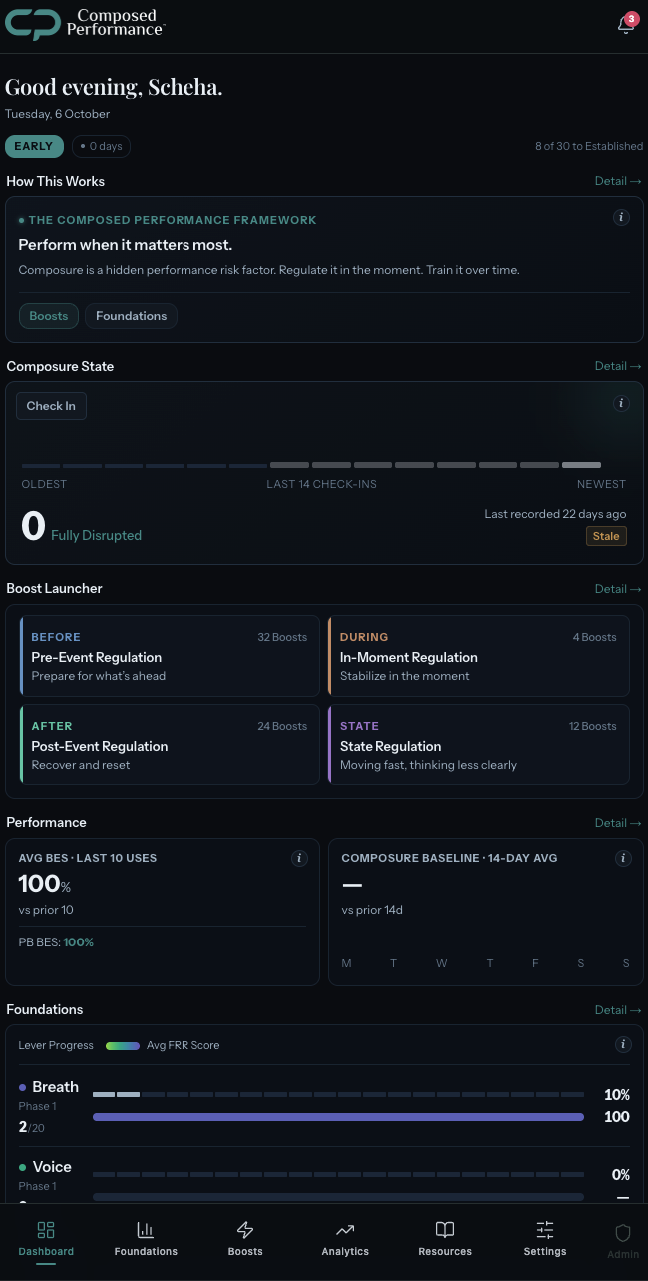Open Detail for How This Works

pos(618,181)
